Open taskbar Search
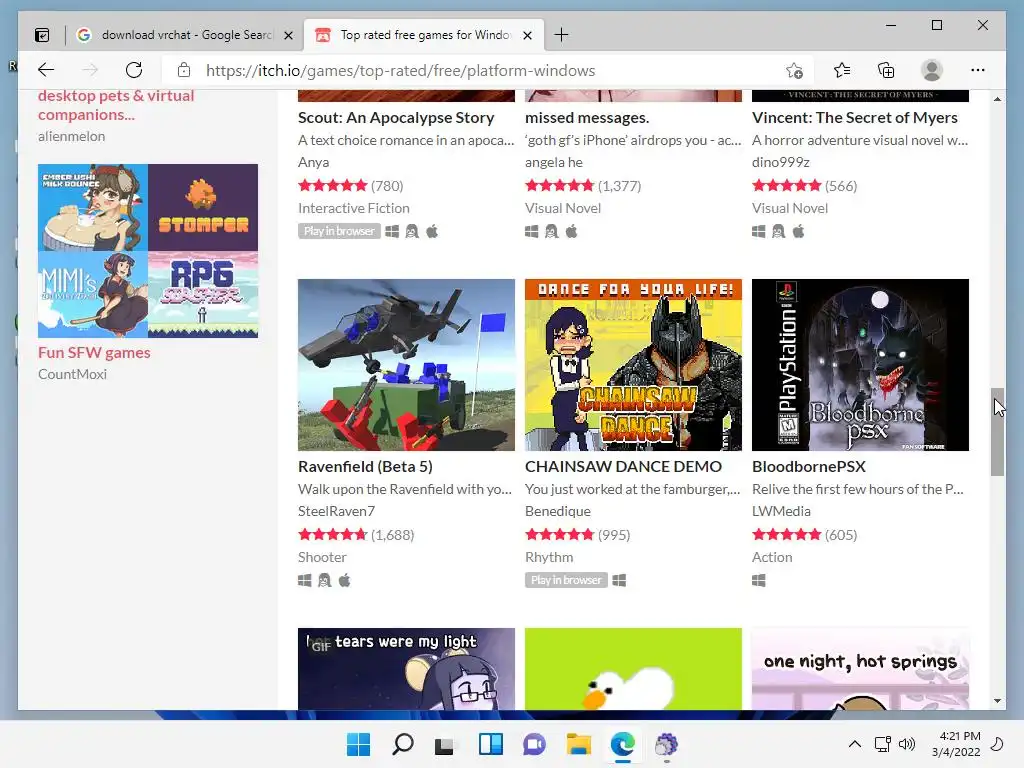1024x768 pixels. pos(402,744)
